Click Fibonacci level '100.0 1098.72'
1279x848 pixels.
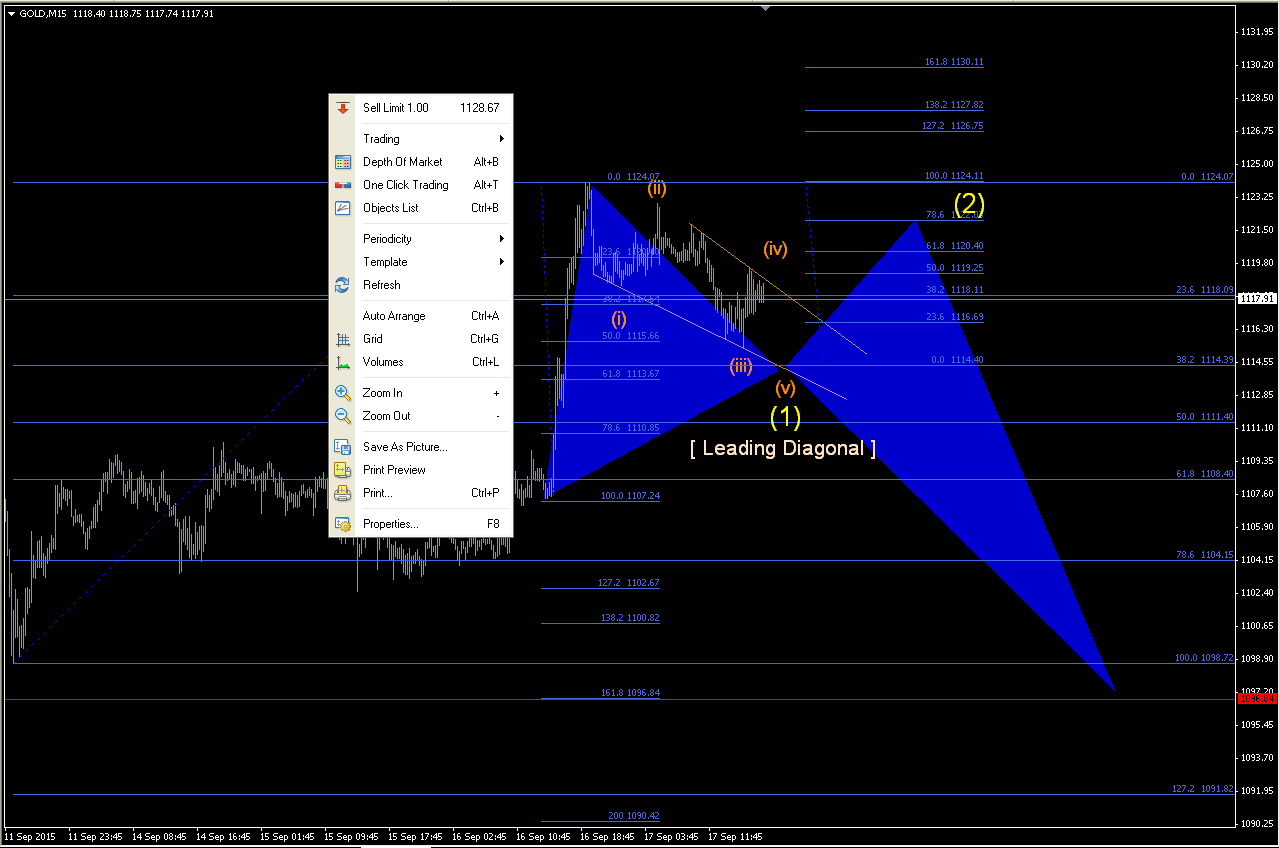pyautogui.click(x=1205, y=658)
